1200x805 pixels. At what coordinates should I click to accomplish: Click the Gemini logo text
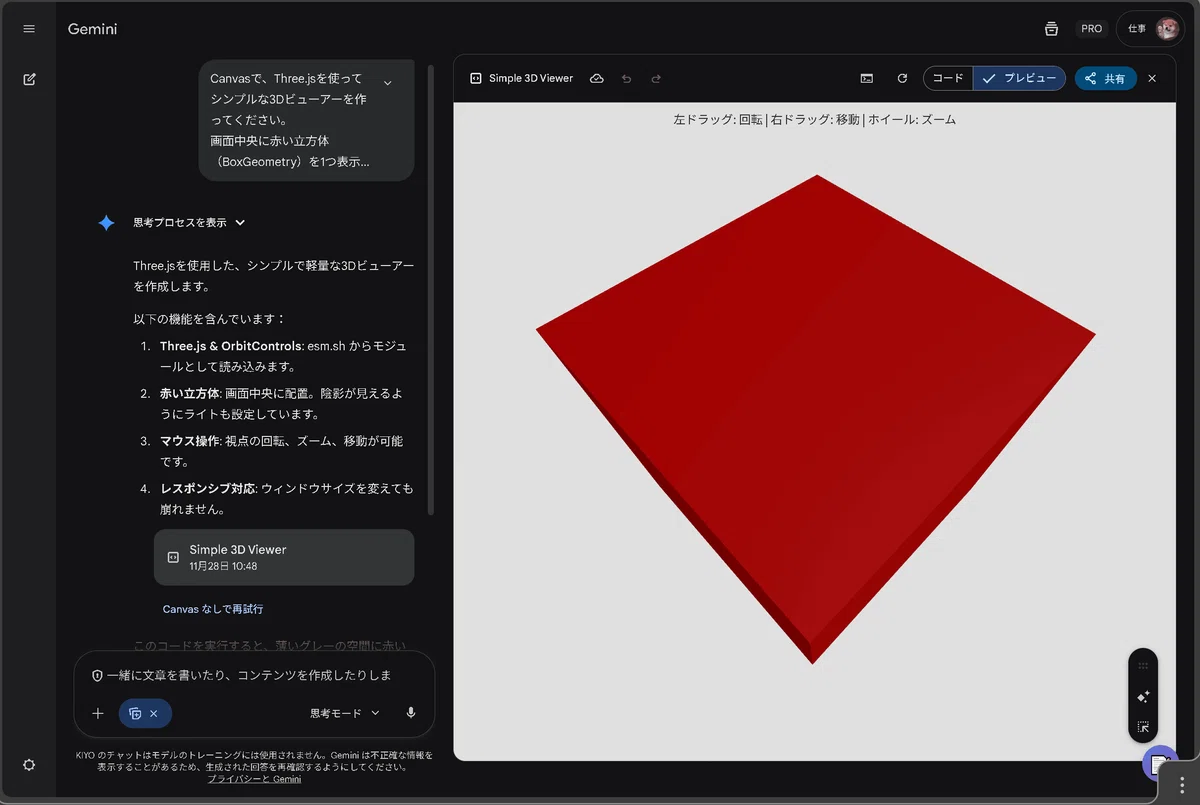pos(92,29)
